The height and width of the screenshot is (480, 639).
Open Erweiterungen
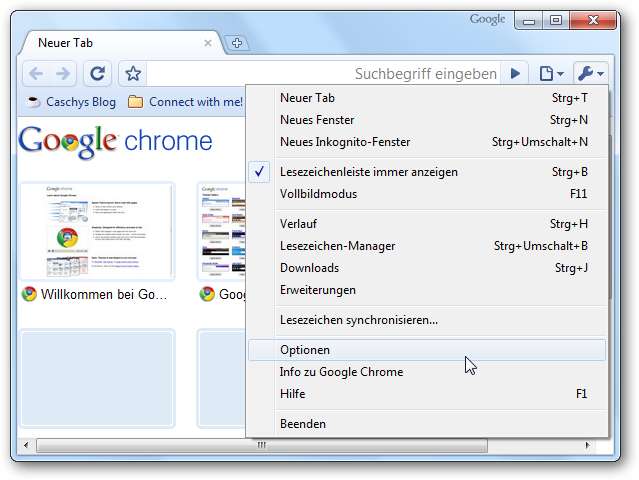pos(427,290)
